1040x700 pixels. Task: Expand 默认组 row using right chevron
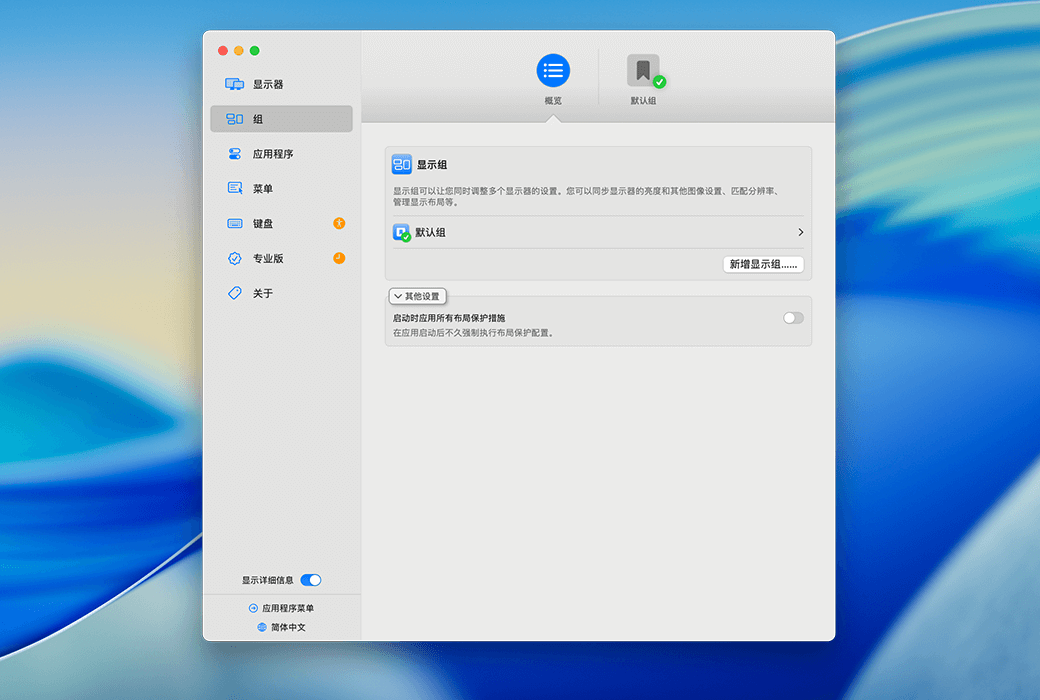click(800, 232)
